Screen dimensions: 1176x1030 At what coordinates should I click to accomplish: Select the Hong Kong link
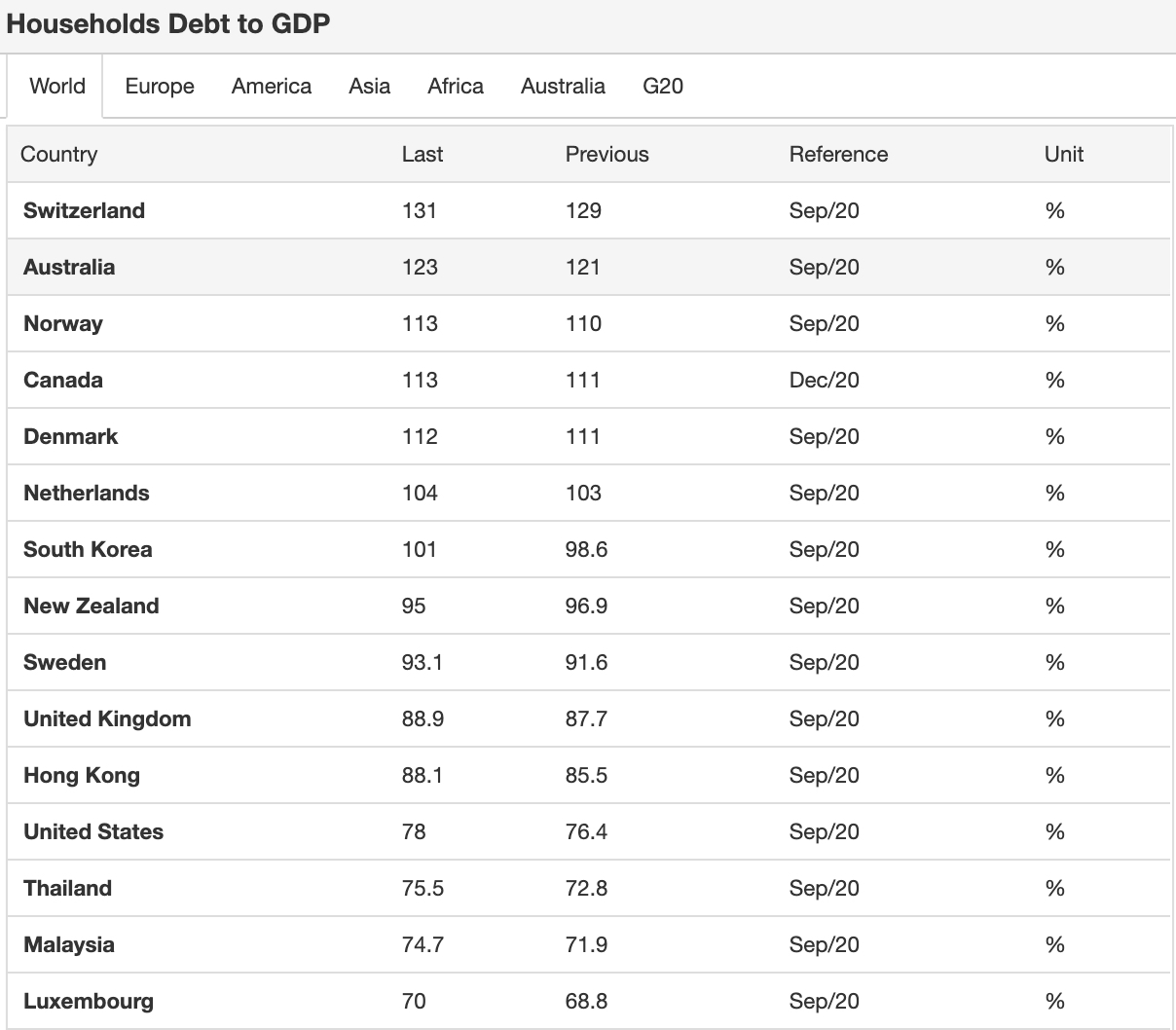pos(82,776)
